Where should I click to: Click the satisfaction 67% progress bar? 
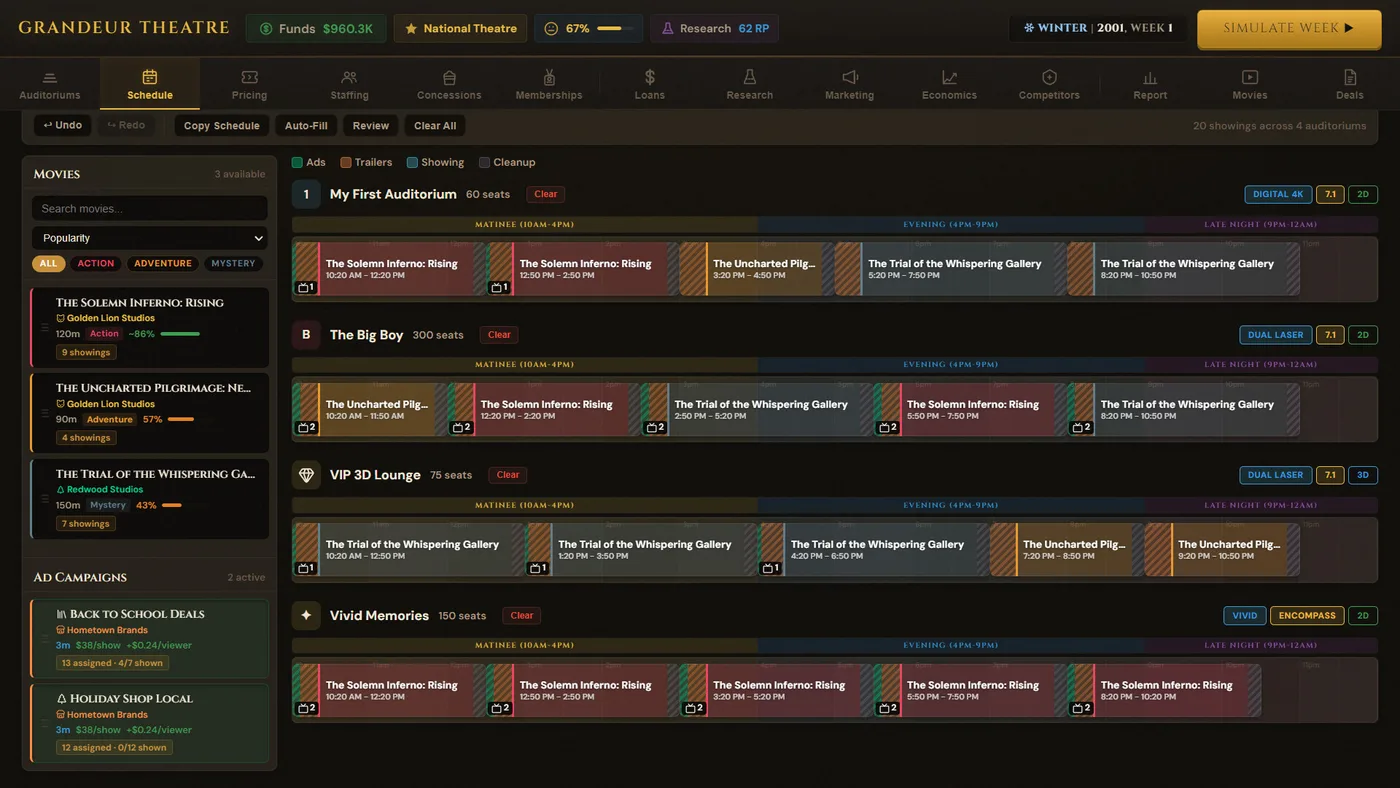pos(615,29)
